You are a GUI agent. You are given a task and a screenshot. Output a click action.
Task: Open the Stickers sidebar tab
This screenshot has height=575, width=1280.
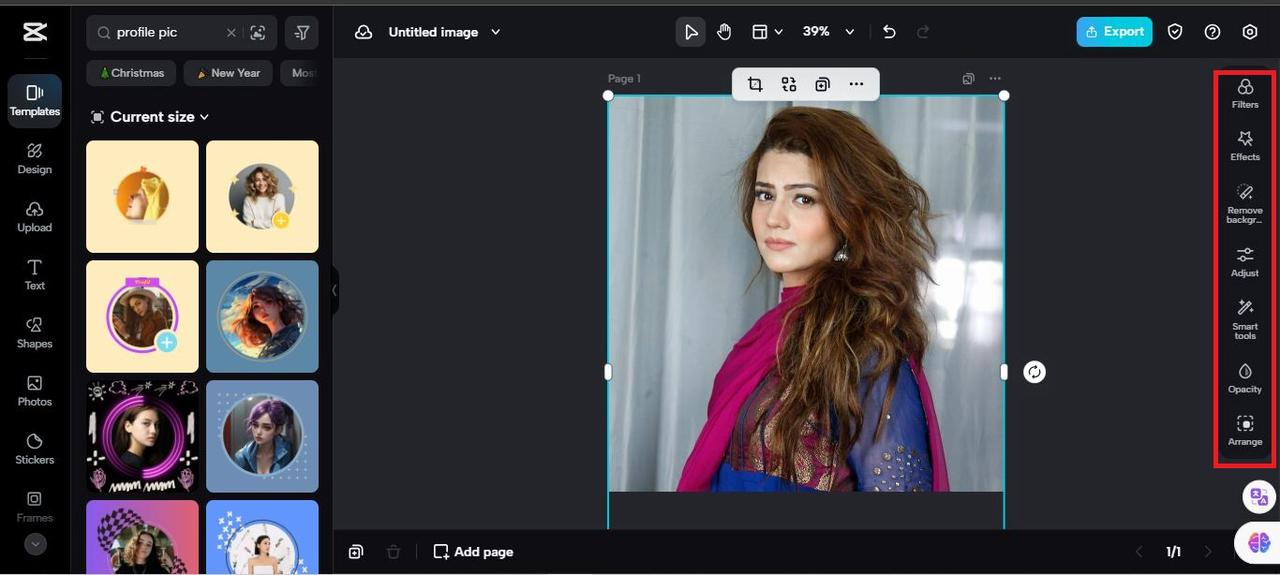pos(35,449)
